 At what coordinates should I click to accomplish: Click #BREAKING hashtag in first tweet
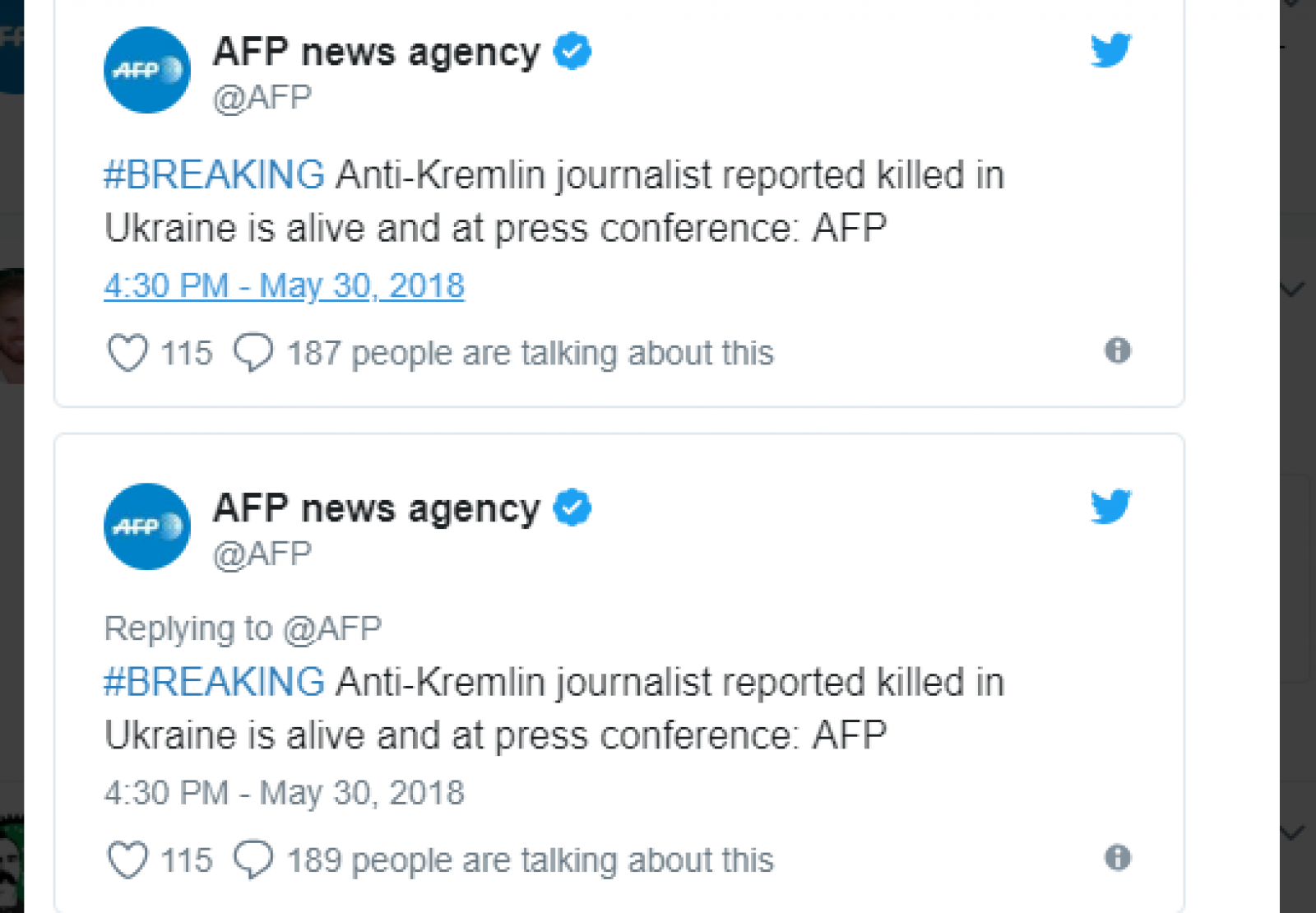pyautogui.click(x=214, y=175)
